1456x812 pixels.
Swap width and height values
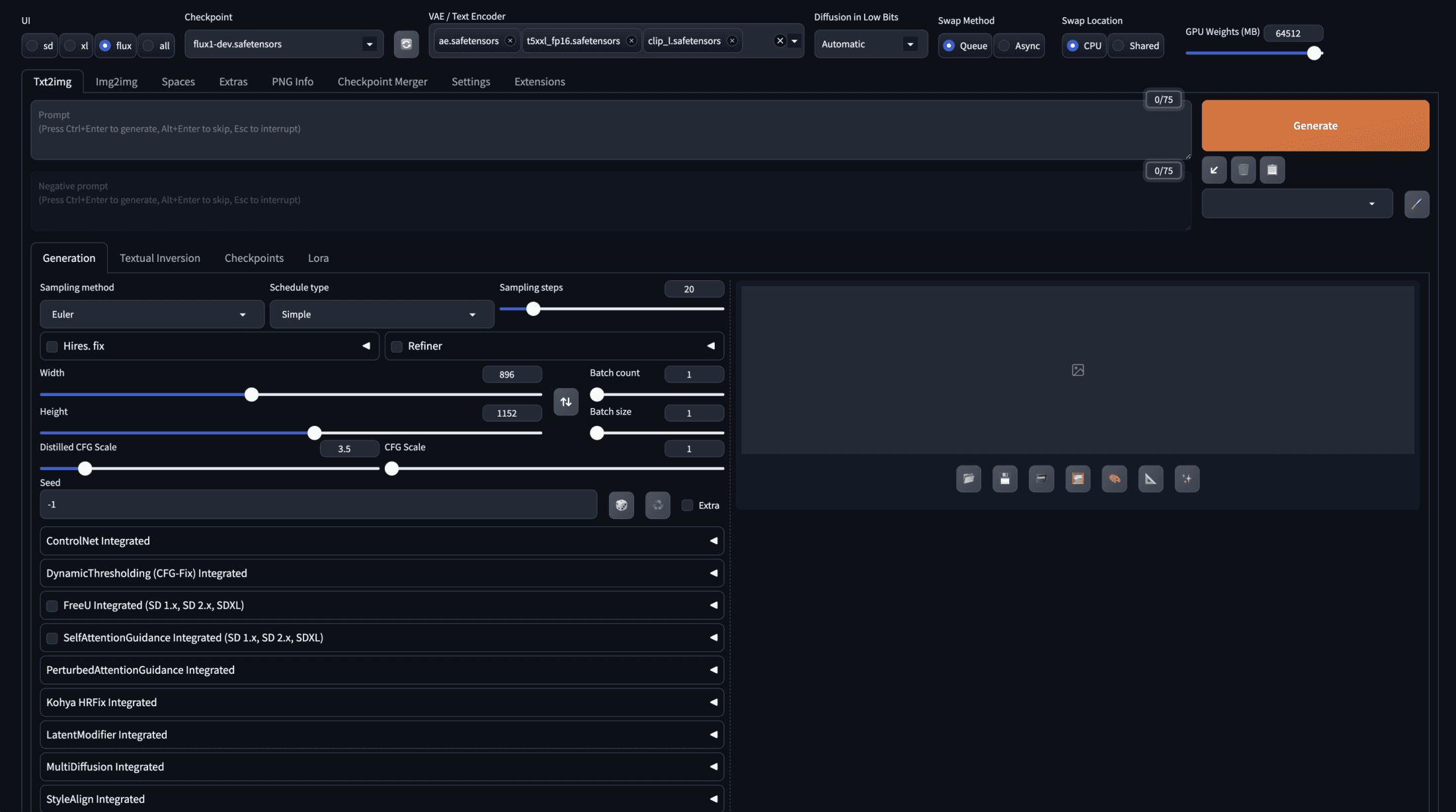[566, 402]
